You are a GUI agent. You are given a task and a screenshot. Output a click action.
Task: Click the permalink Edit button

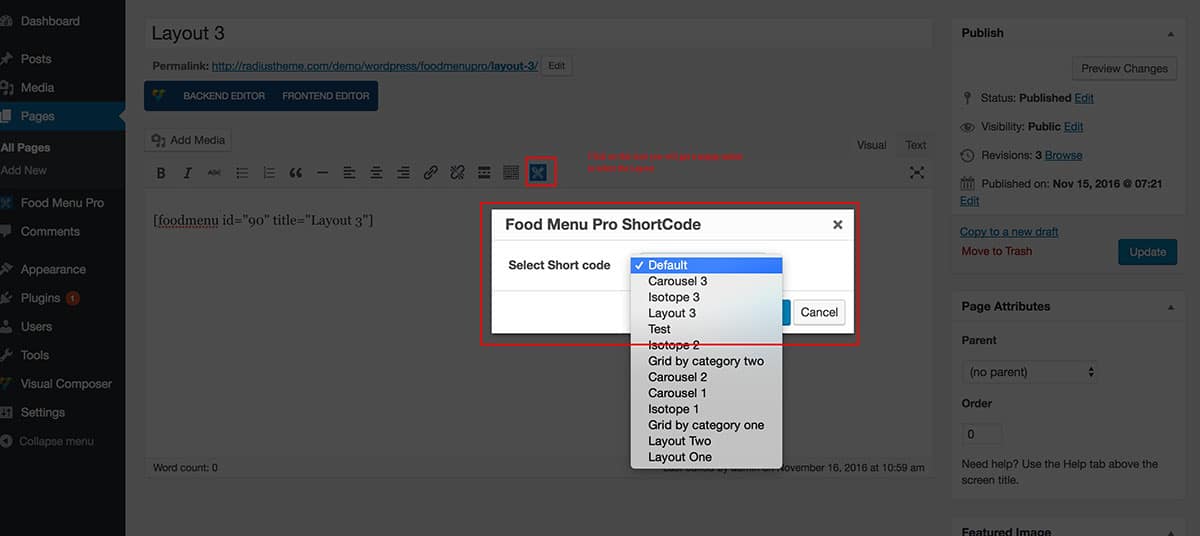pos(557,66)
